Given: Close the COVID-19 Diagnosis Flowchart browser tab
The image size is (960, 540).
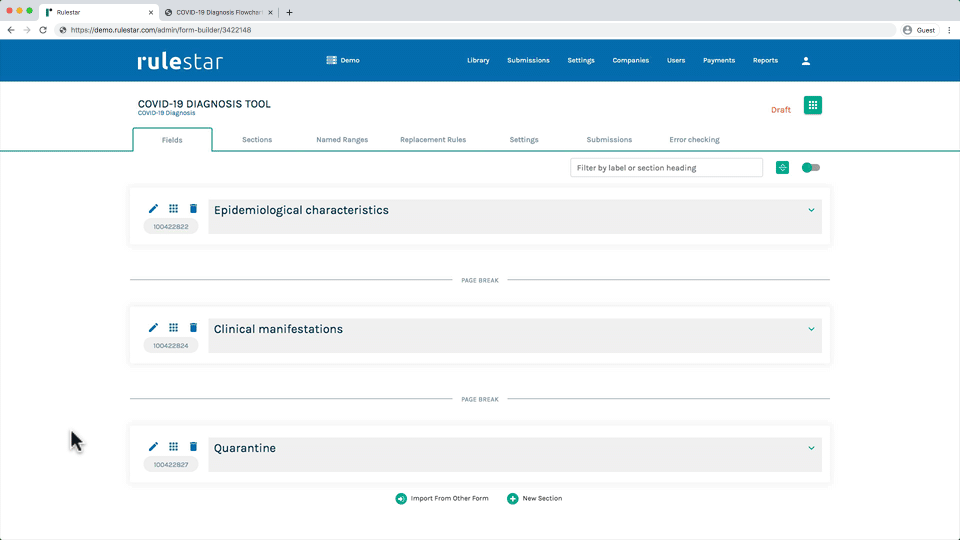Looking at the screenshot, I should pyautogui.click(x=270, y=12).
